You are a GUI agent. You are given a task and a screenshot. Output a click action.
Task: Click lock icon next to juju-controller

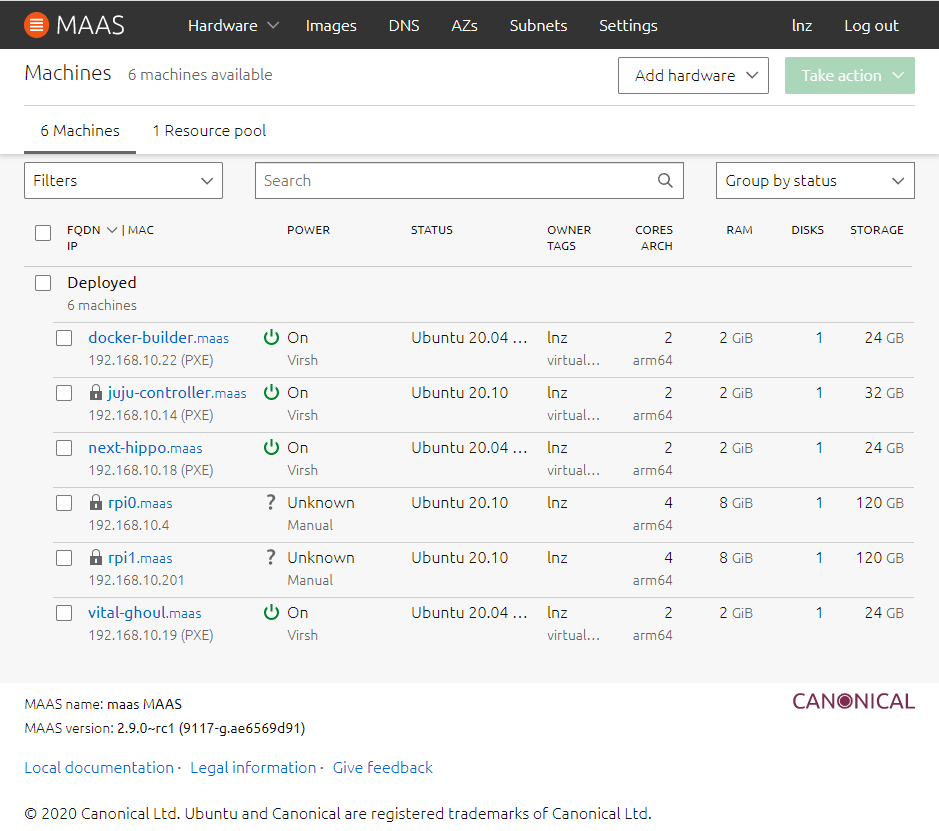96,393
